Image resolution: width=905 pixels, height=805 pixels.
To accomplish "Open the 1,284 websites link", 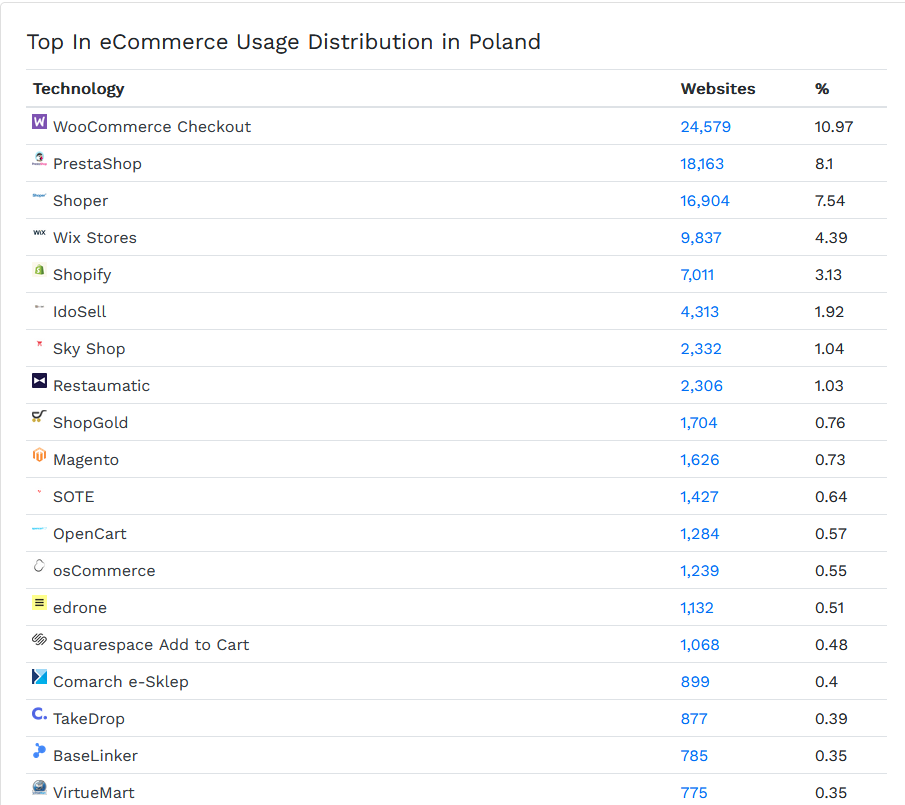I will tap(700, 534).
